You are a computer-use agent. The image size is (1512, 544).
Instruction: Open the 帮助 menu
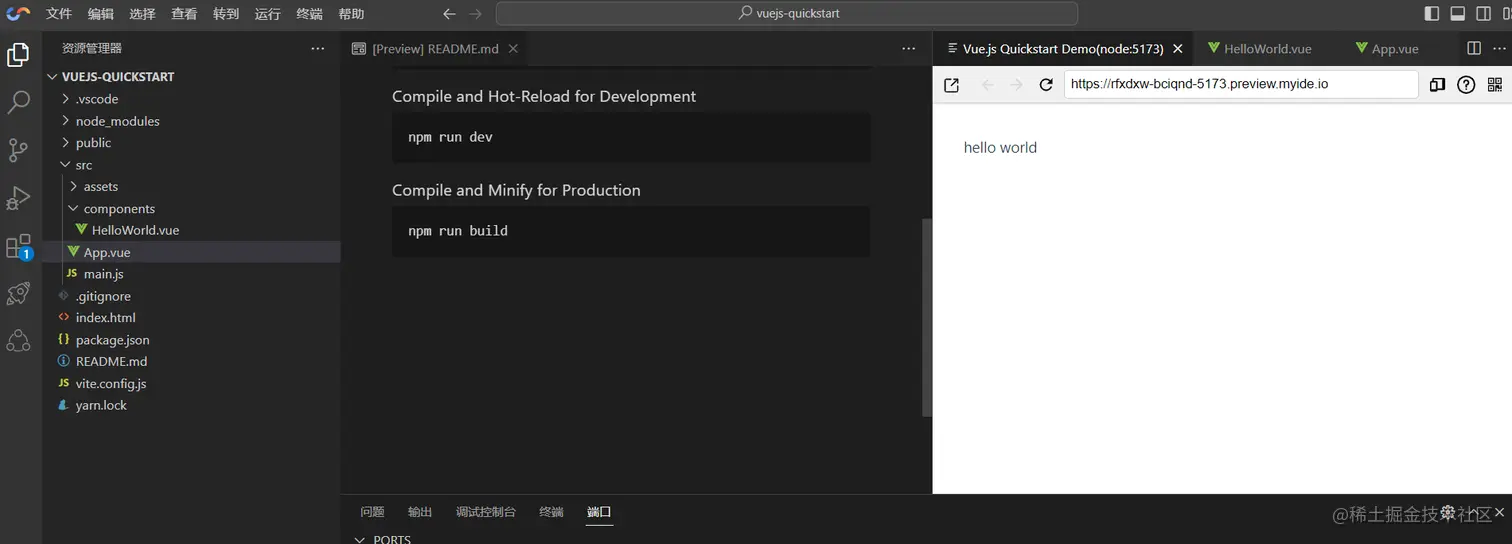click(351, 14)
